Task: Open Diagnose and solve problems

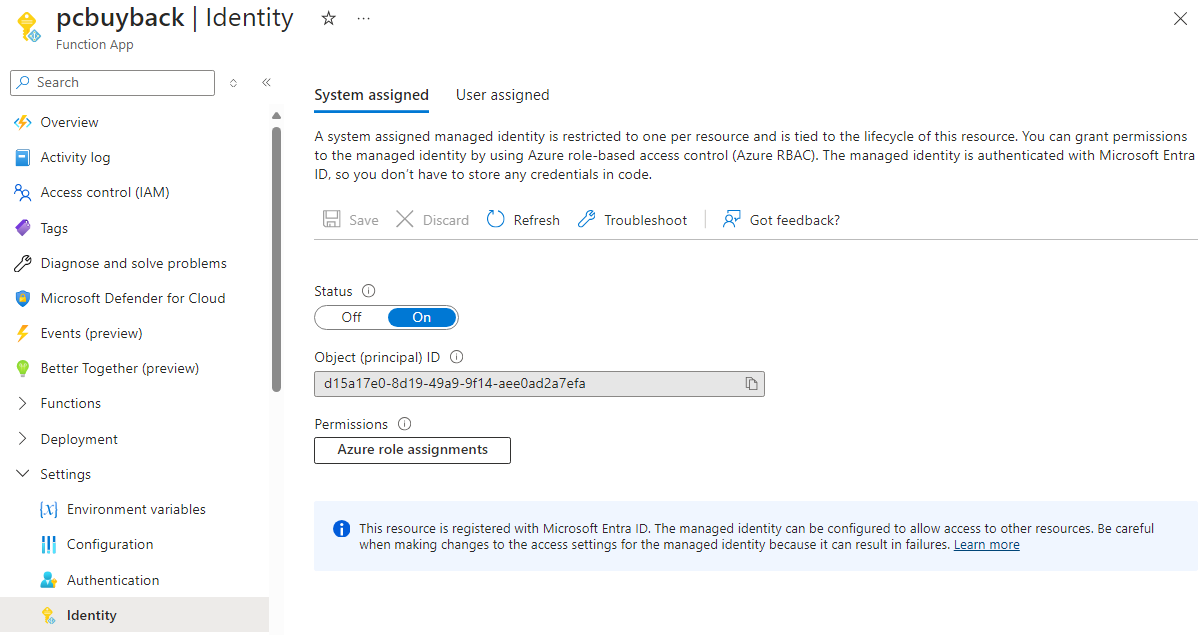Action: coord(135,263)
